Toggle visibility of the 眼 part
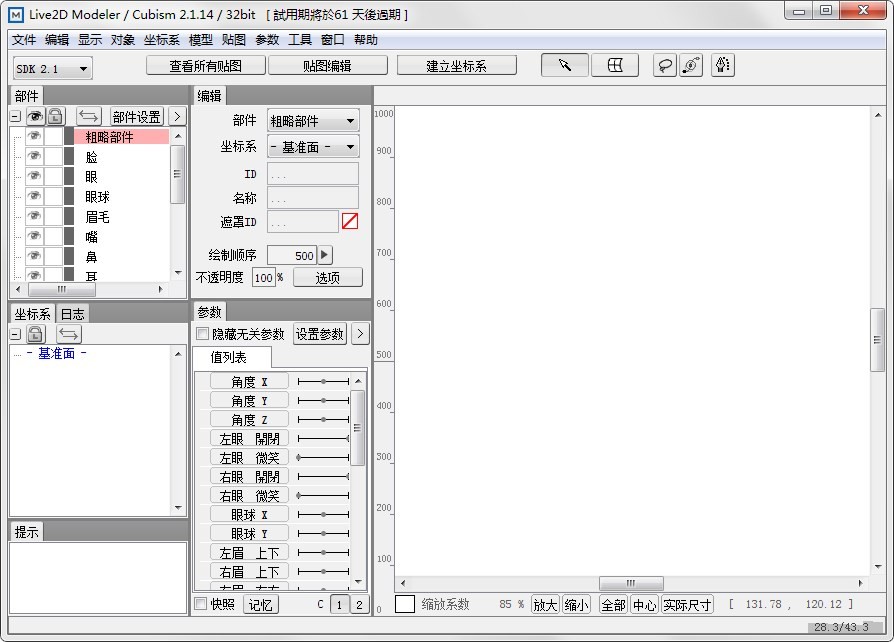894x642 pixels. [x=35, y=175]
